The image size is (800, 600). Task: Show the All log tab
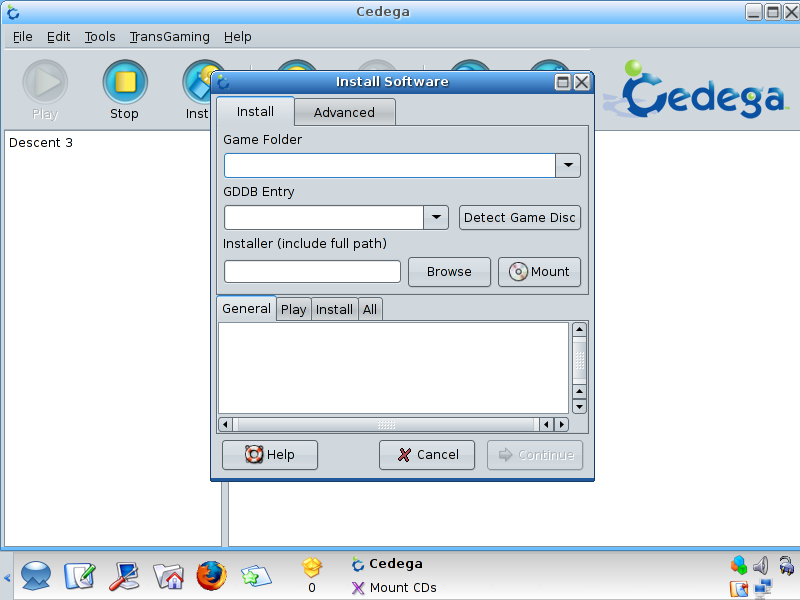tap(370, 310)
